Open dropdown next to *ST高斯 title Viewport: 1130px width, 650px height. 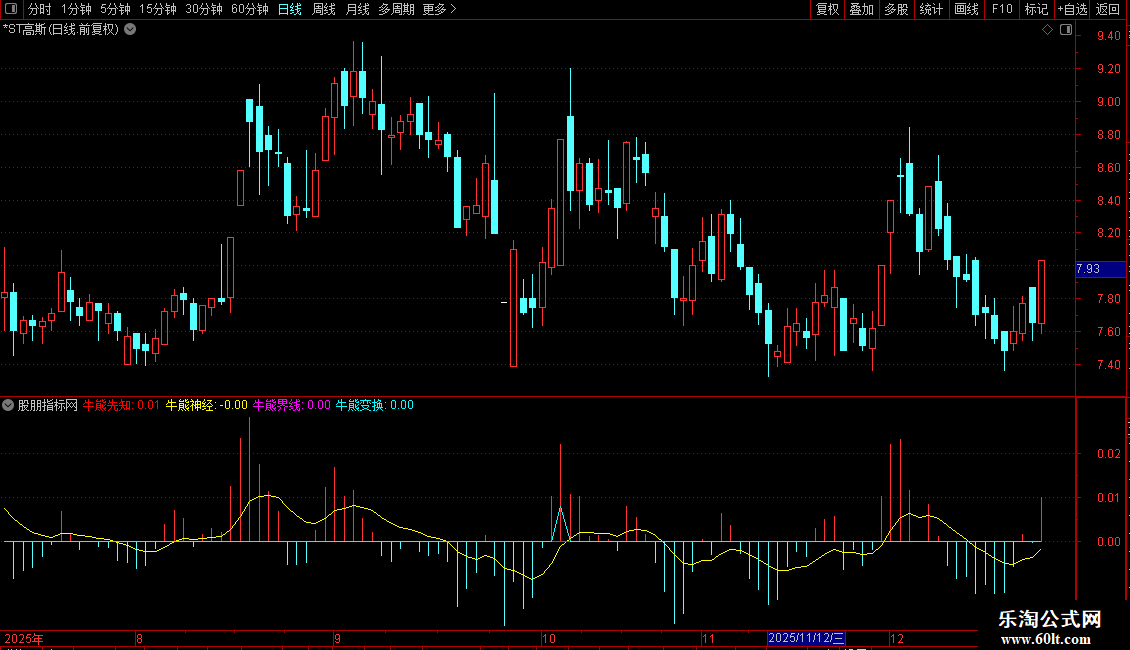click(130, 30)
